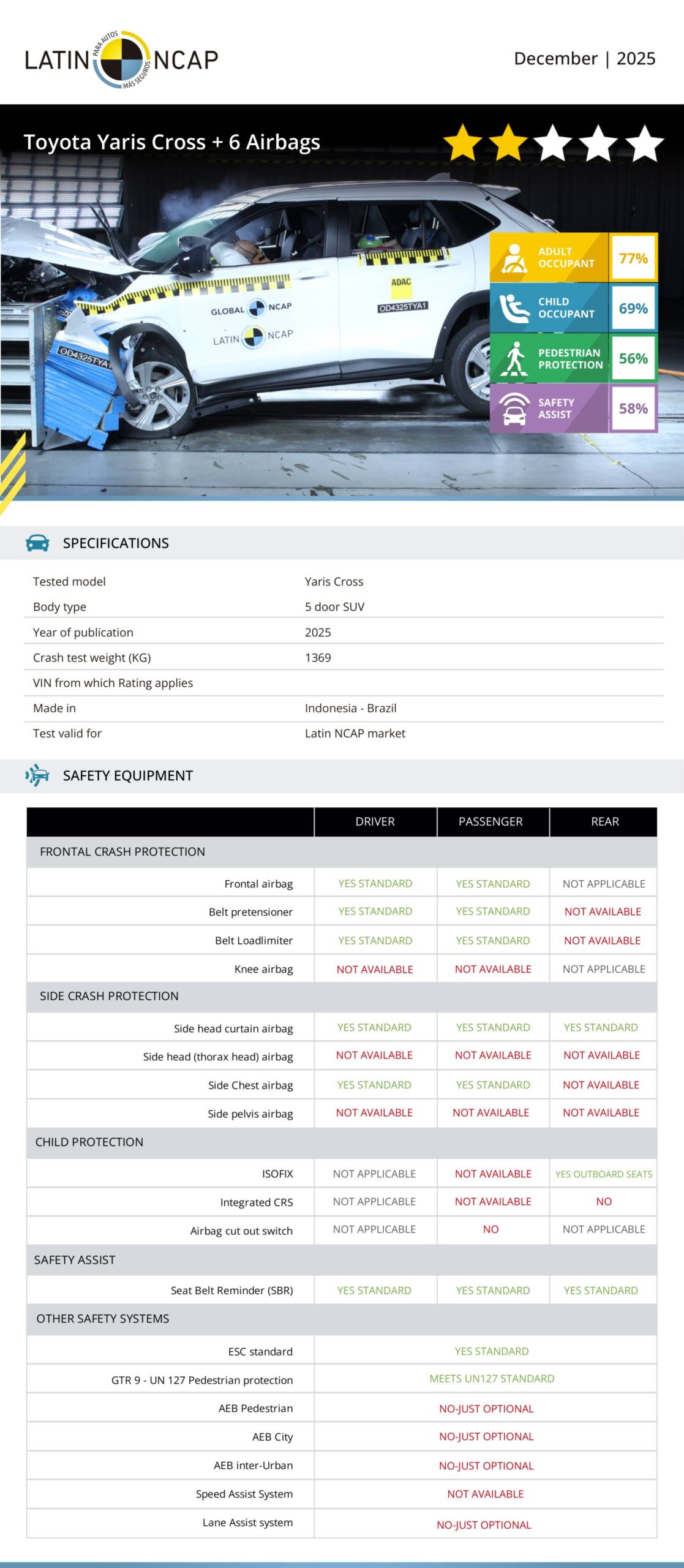Click the Other Safety Systems section header

click(103, 1319)
